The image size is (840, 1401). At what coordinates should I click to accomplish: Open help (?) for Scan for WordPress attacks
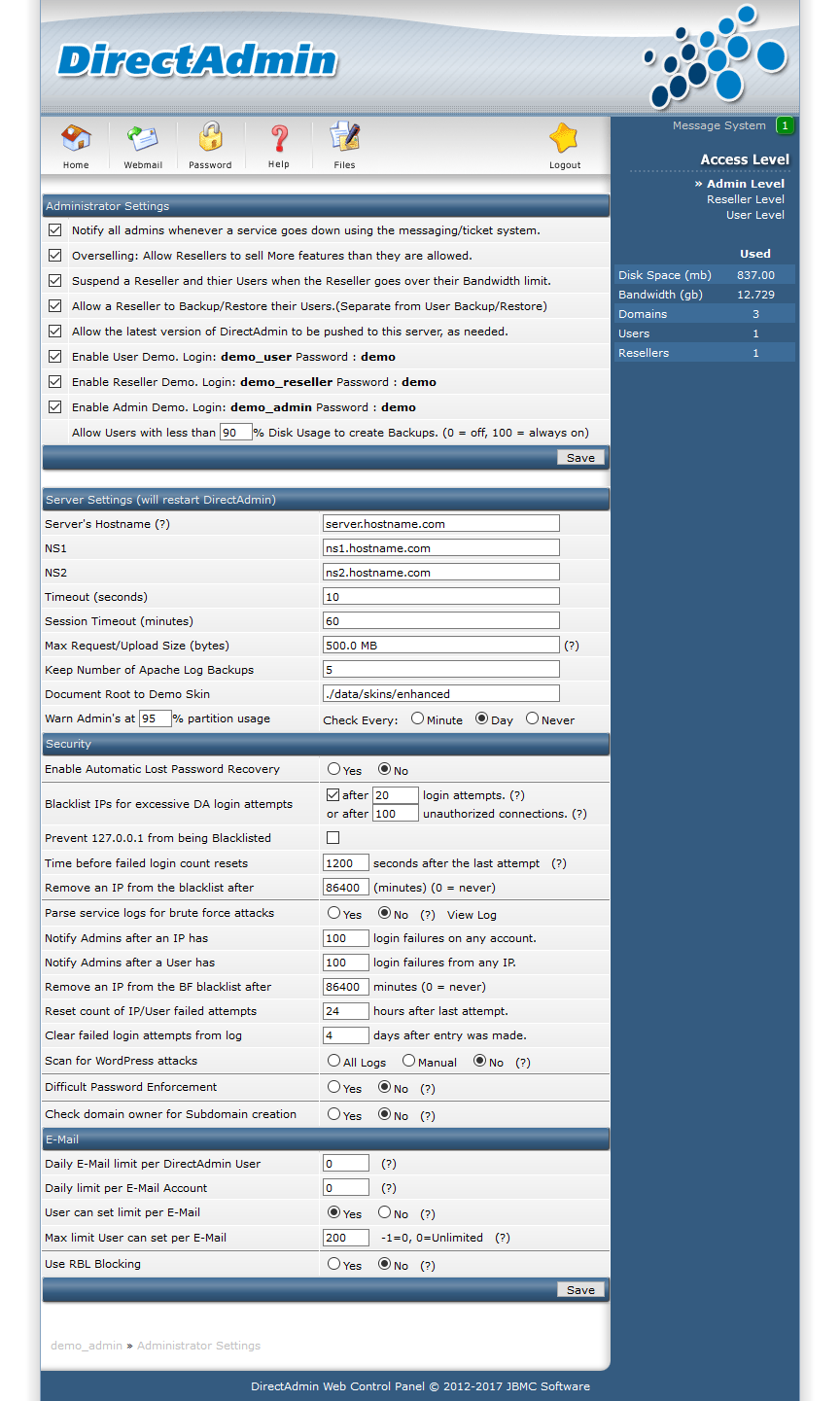tap(523, 1063)
